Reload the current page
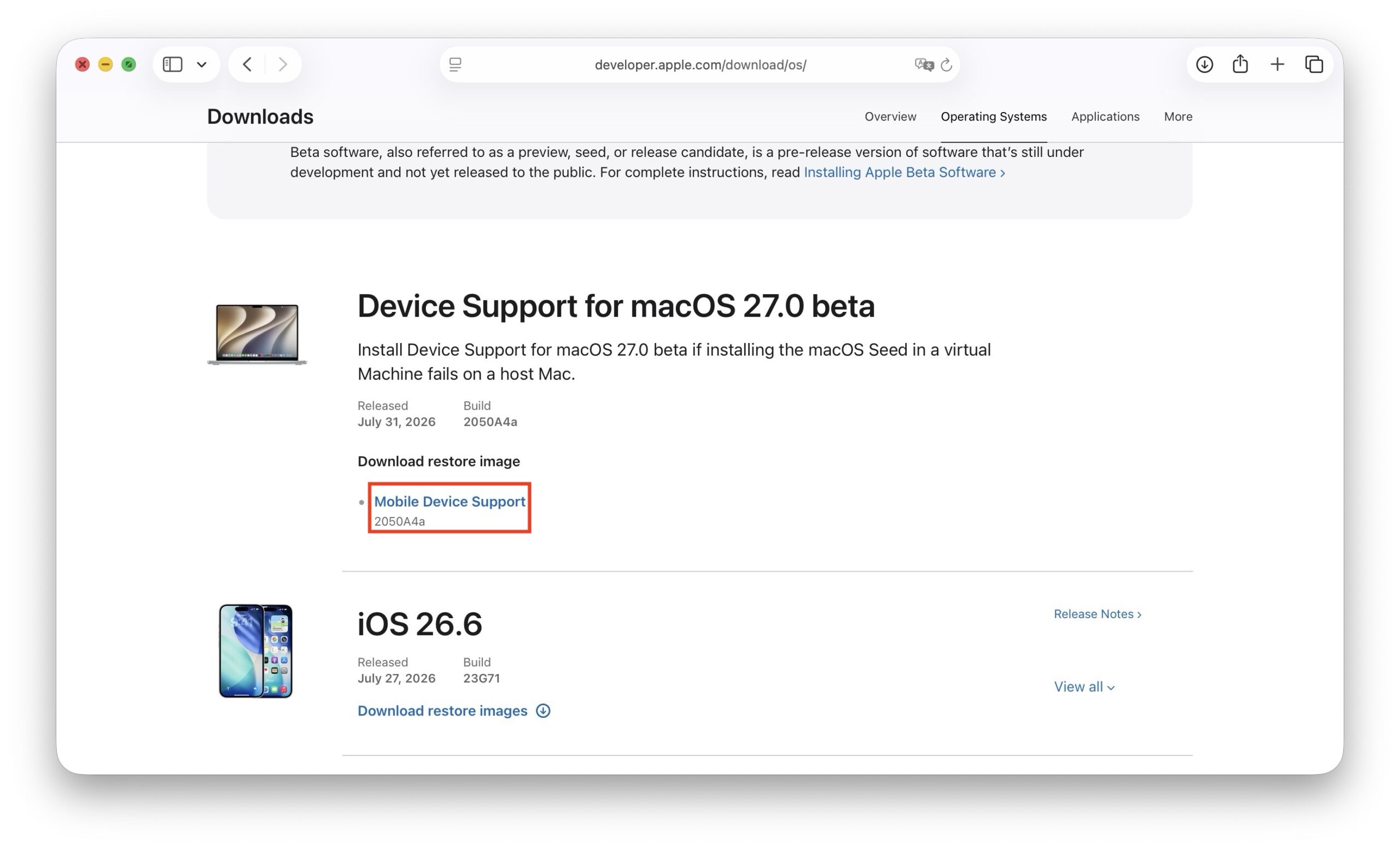The height and width of the screenshot is (849, 1400). [x=946, y=65]
